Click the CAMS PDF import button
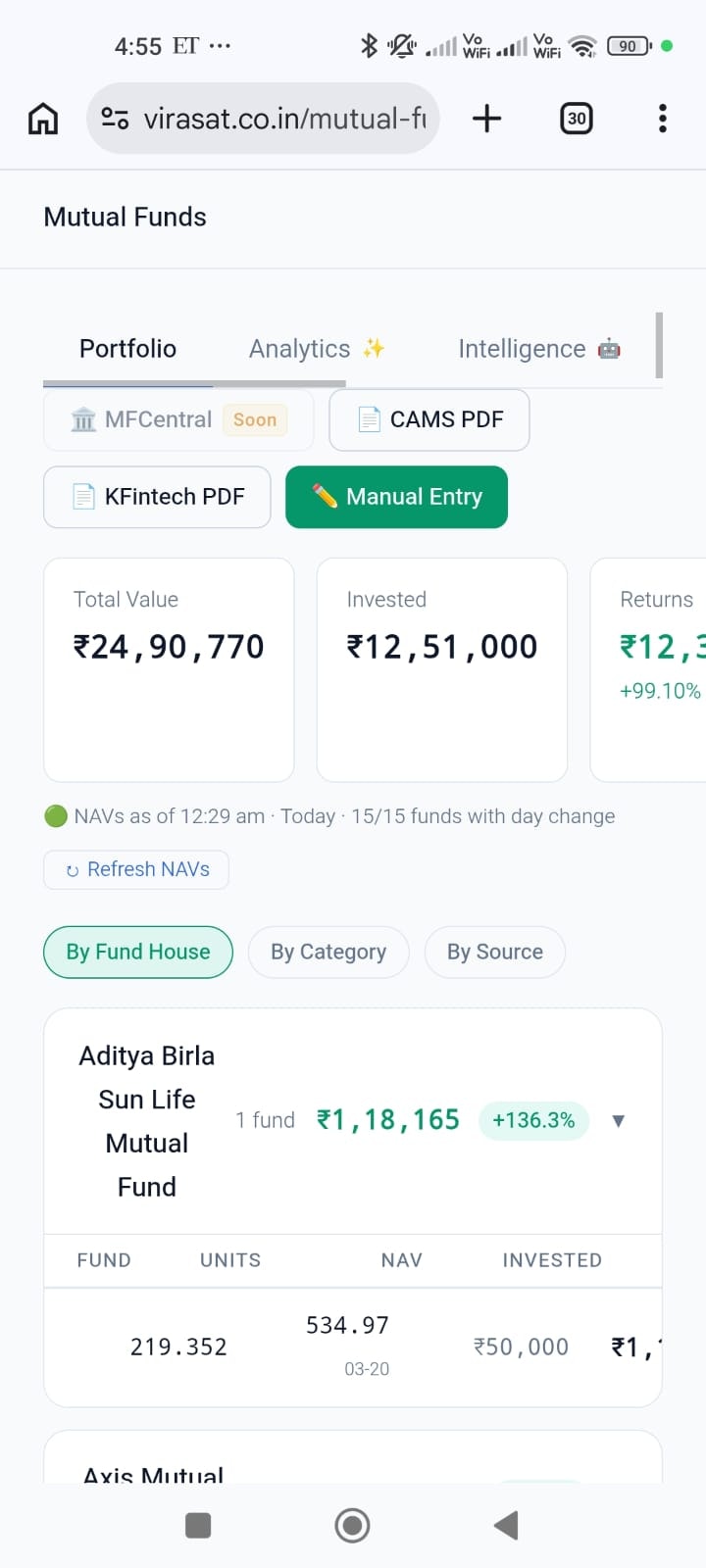The height and width of the screenshot is (1568, 706). (429, 419)
